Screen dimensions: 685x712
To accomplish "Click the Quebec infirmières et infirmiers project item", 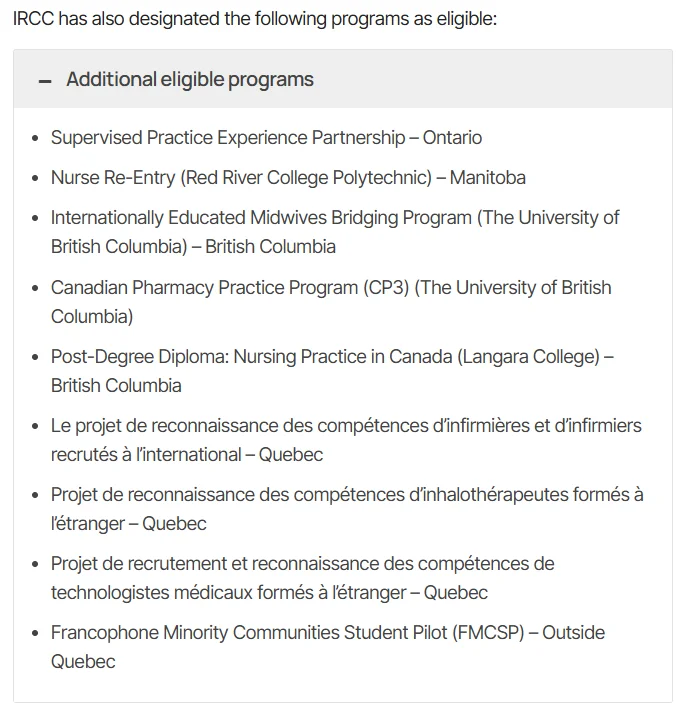I will [346, 426].
